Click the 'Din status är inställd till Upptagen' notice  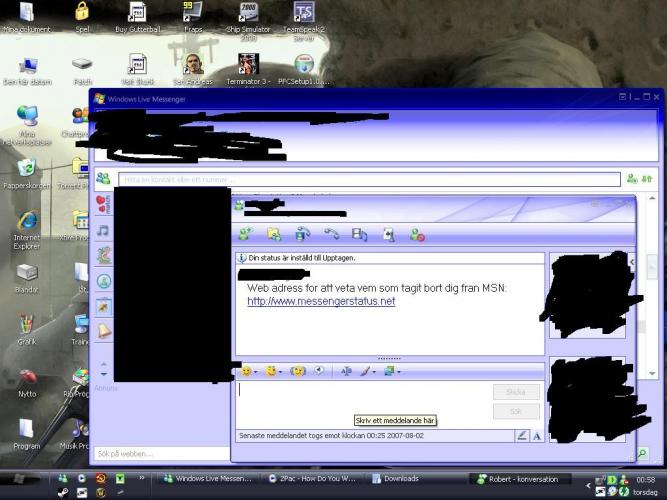pyautogui.click(x=302, y=258)
